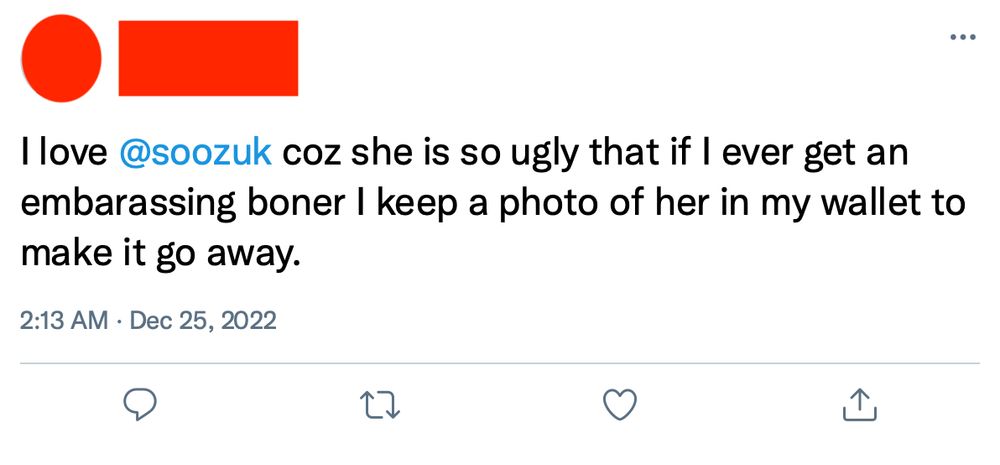
Task: Open the three-dot more options menu
Action: (963, 37)
